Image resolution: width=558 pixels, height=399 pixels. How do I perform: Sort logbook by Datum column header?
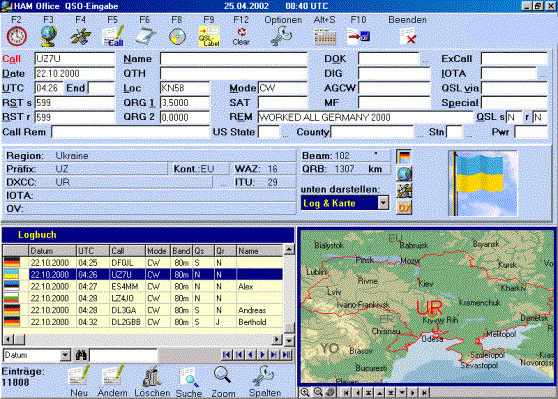click(52, 251)
